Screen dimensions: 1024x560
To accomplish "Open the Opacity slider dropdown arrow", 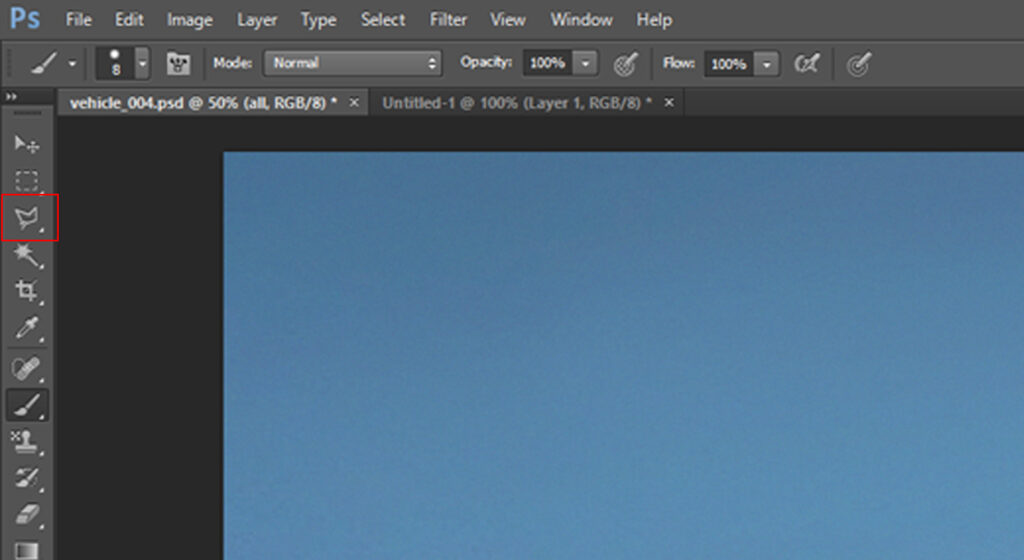I will coord(586,63).
